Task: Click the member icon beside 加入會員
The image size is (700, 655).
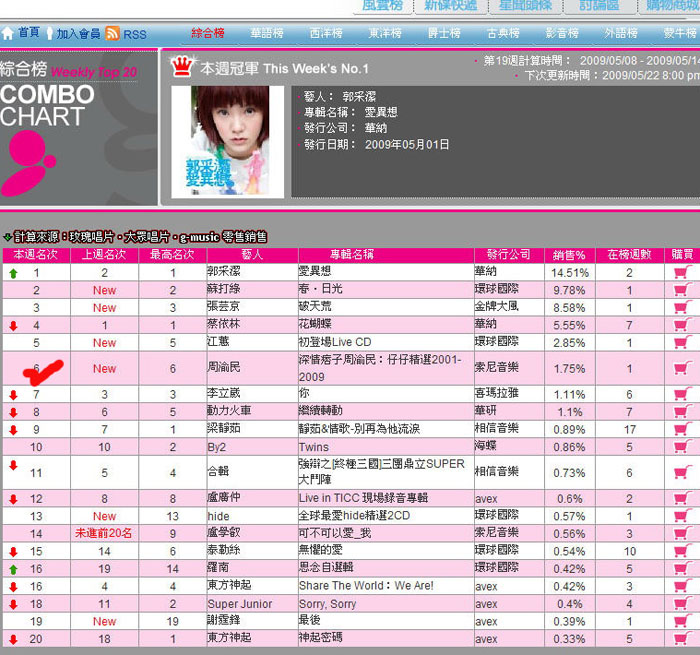Action: tap(50, 33)
